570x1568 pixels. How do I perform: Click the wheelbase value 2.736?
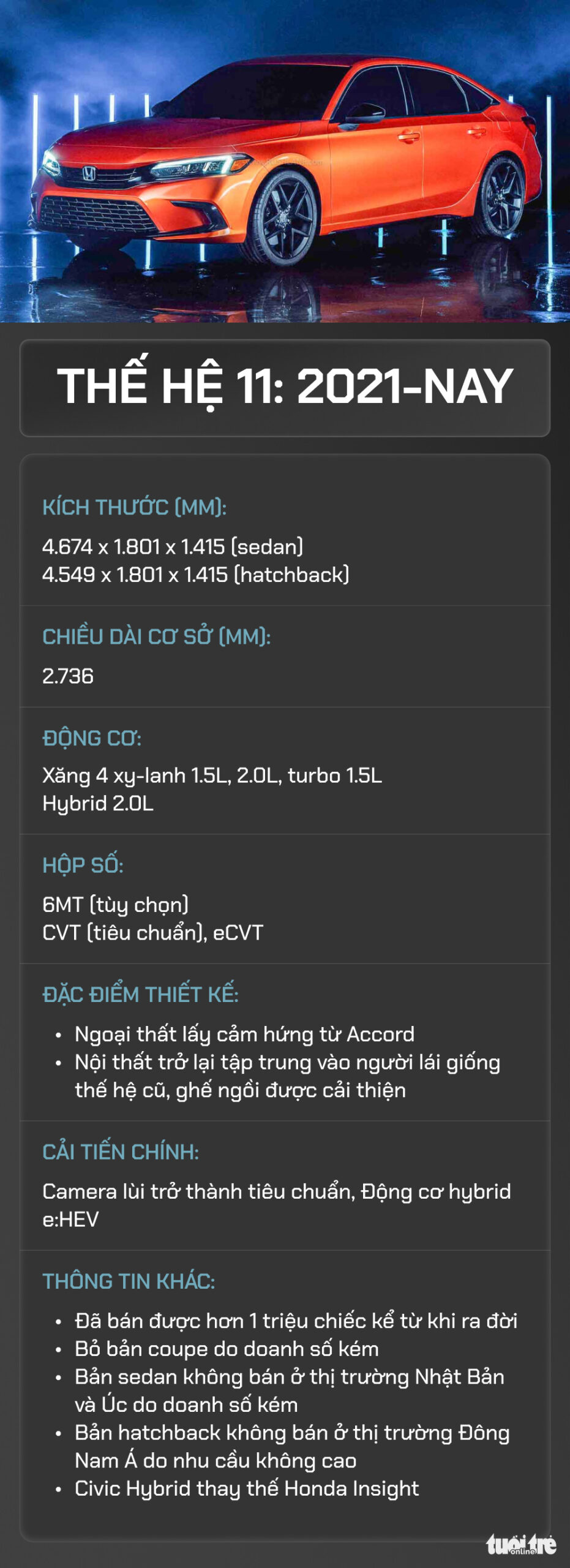[x=68, y=676]
